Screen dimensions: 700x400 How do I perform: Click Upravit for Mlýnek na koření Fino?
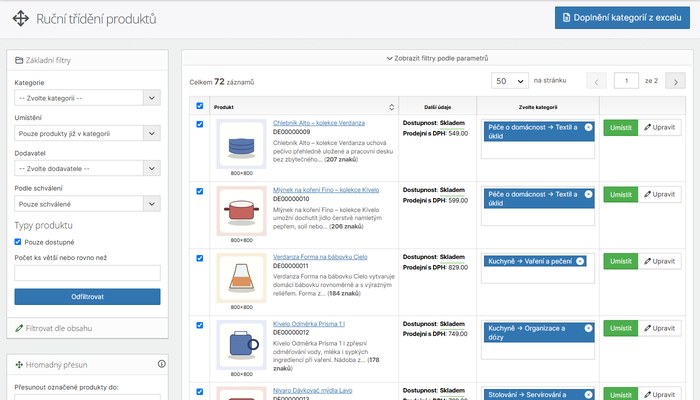[x=659, y=194]
